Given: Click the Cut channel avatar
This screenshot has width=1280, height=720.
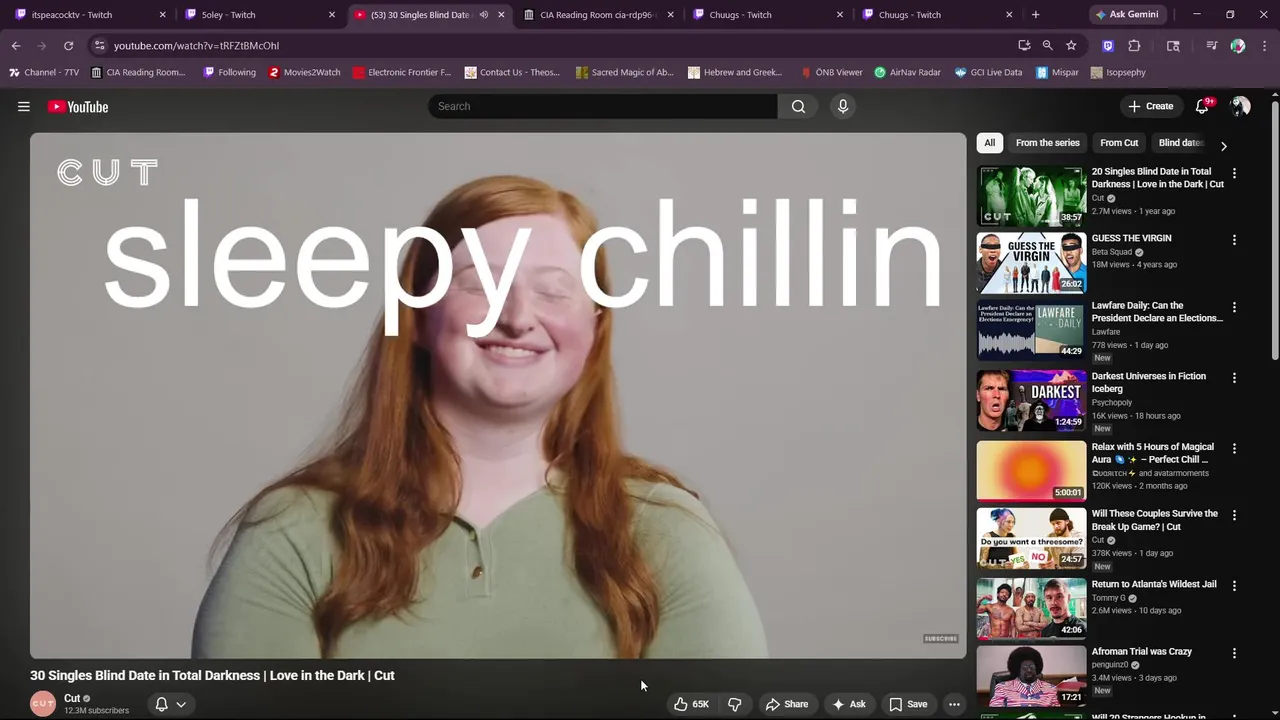Looking at the screenshot, I should click(43, 704).
